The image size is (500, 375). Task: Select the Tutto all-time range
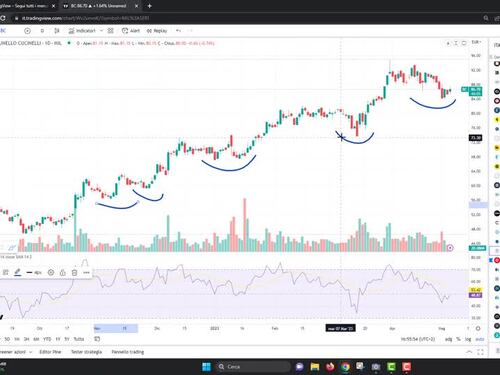click(79, 339)
